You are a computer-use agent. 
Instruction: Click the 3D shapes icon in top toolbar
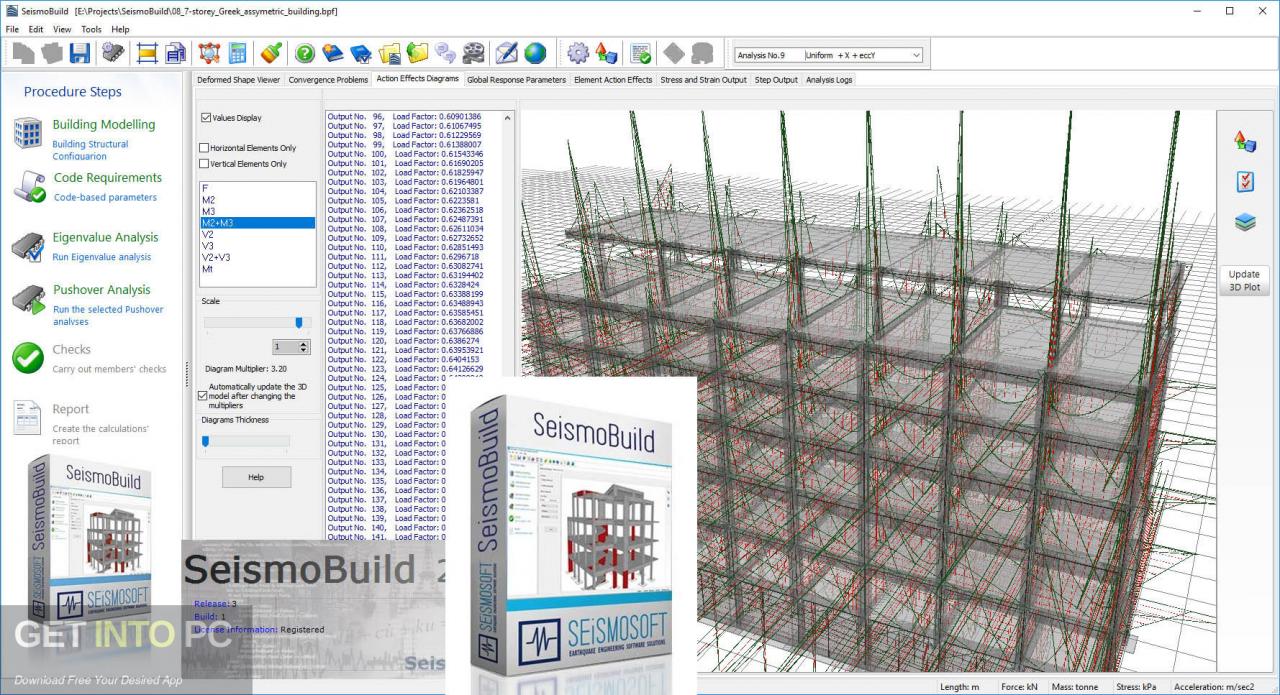coord(606,53)
